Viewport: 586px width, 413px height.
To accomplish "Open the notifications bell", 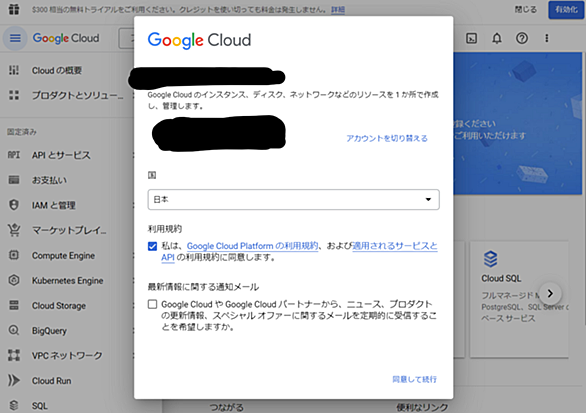I will pyautogui.click(x=497, y=38).
